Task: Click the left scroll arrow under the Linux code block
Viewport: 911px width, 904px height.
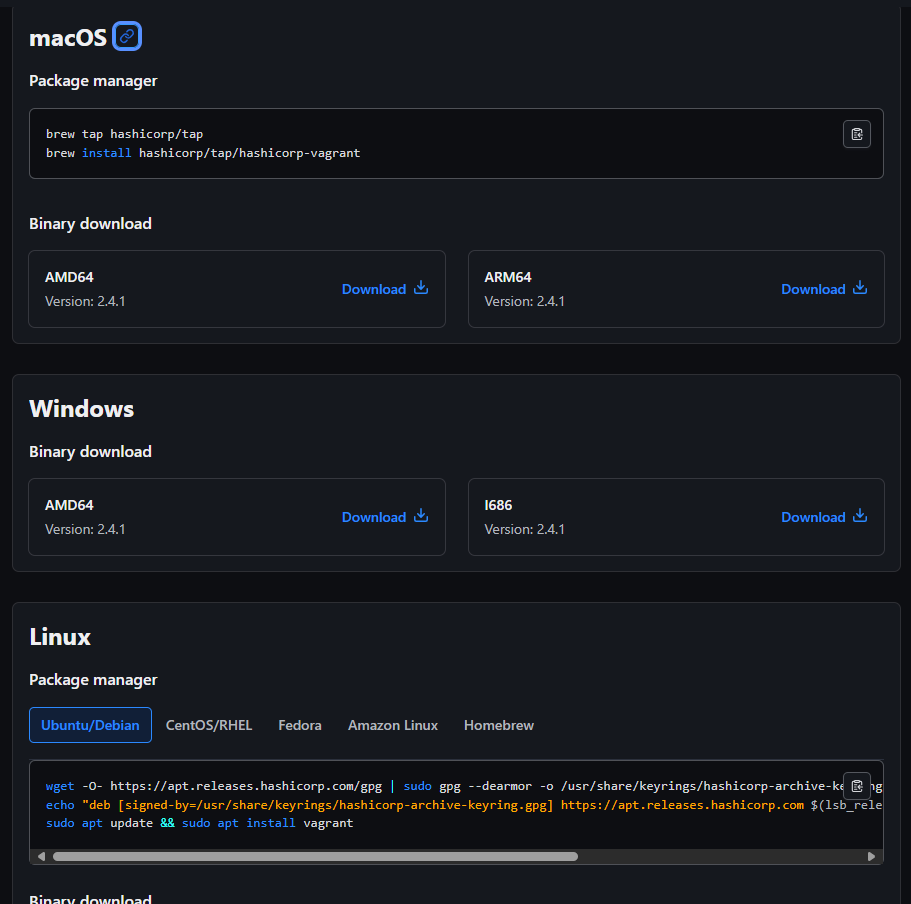Action: (x=41, y=856)
